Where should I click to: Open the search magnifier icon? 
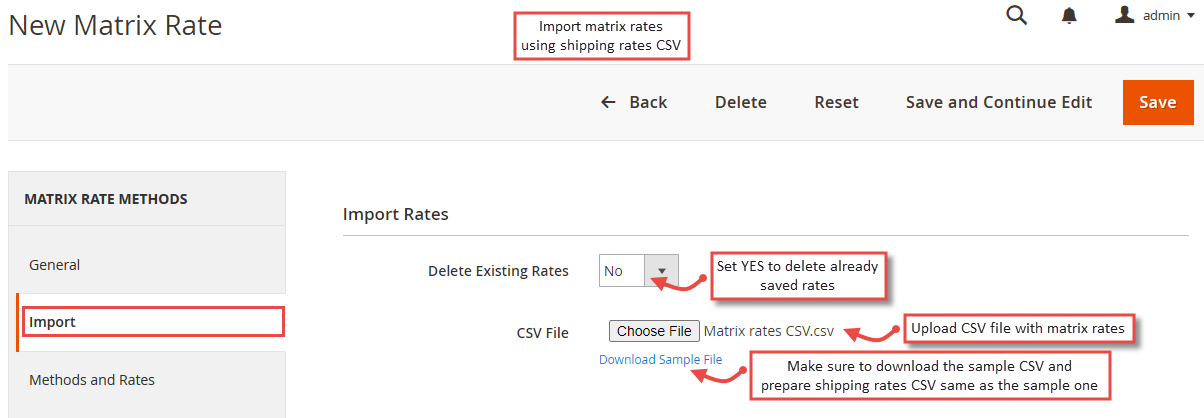tap(1016, 15)
